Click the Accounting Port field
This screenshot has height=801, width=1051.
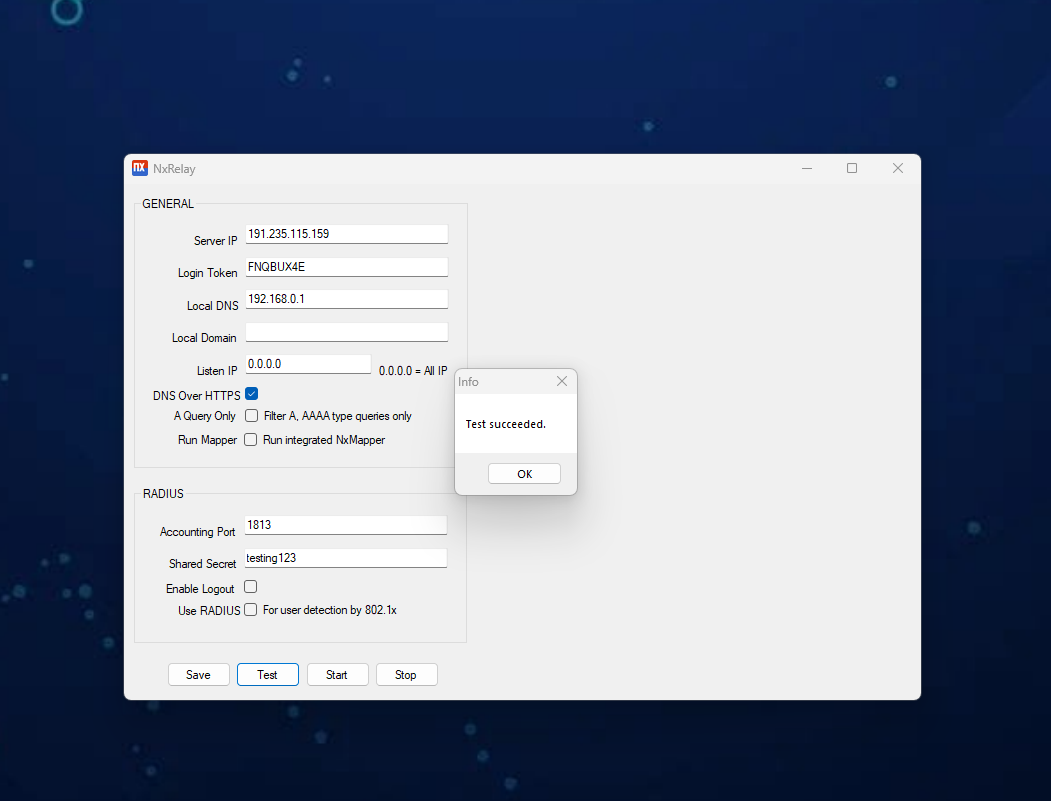click(346, 525)
